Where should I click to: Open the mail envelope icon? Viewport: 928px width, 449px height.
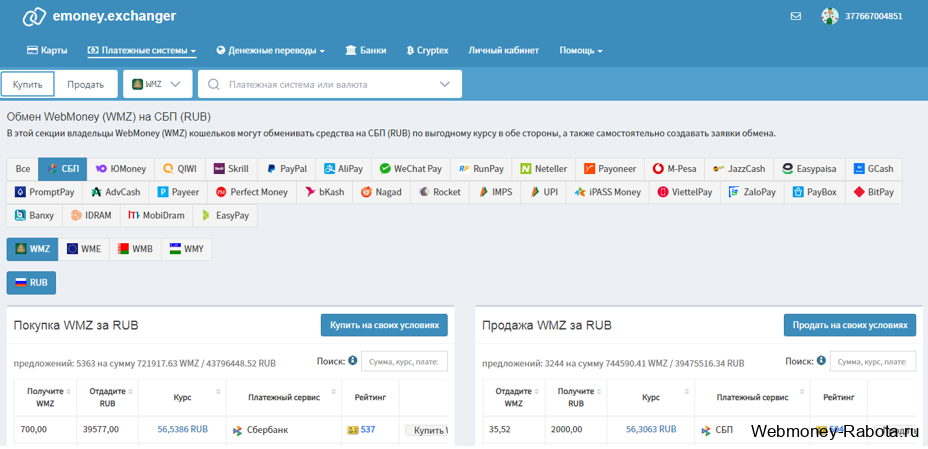click(x=795, y=16)
